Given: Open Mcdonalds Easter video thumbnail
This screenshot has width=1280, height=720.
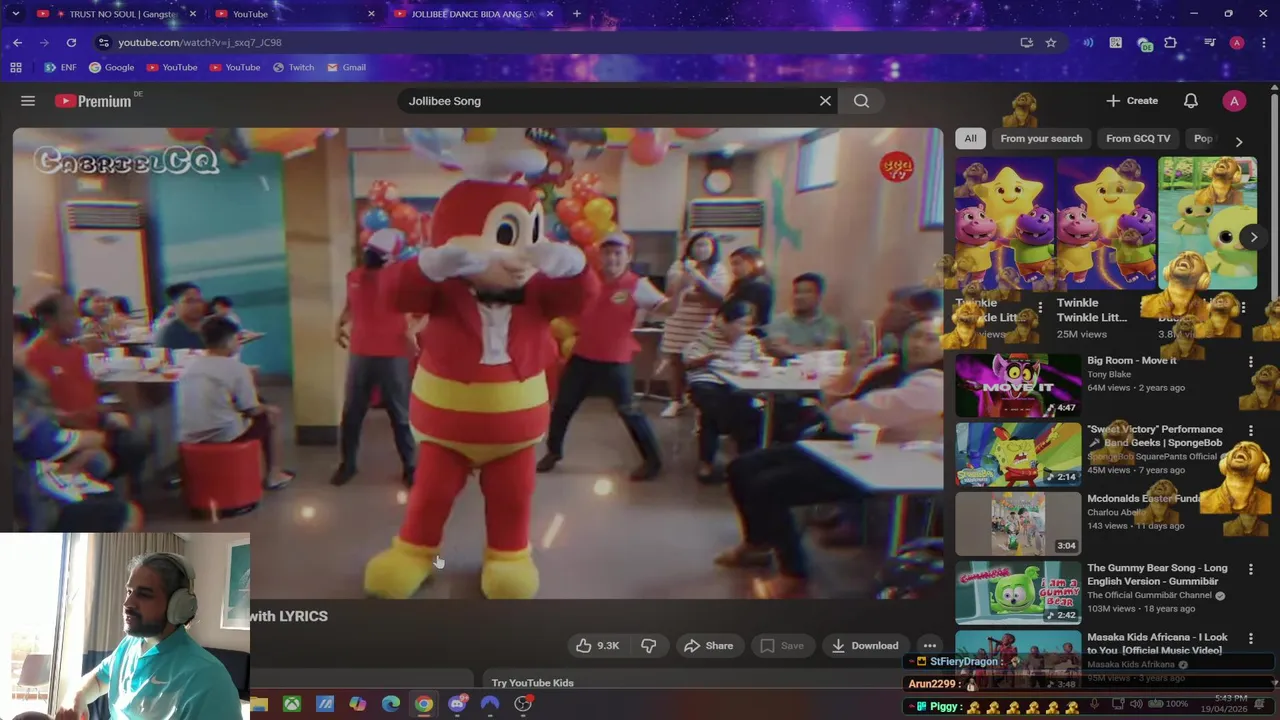Looking at the screenshot, I should [1018, 524].
